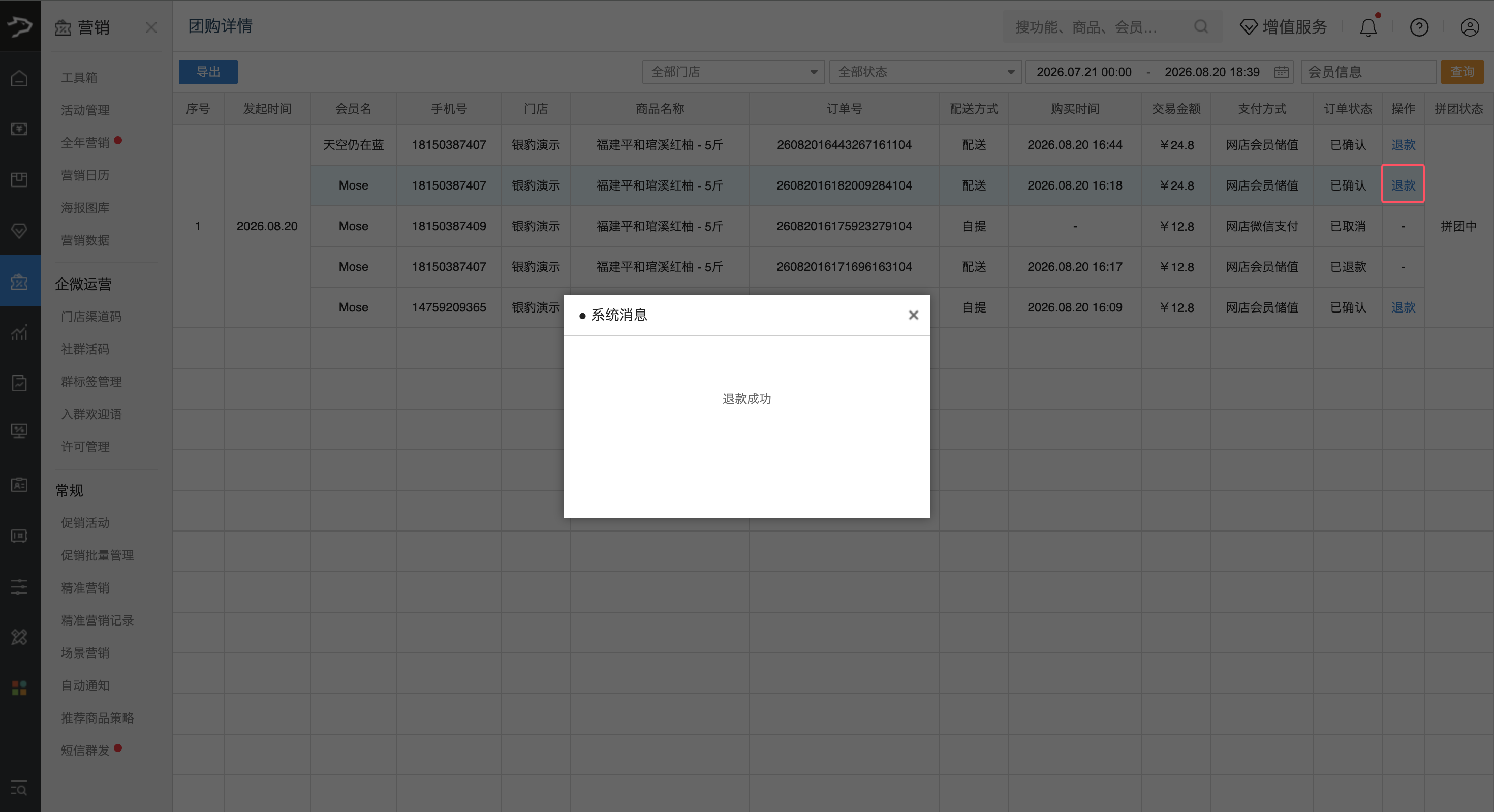Open the ID badge icon in sidebar

pos(20,484)
